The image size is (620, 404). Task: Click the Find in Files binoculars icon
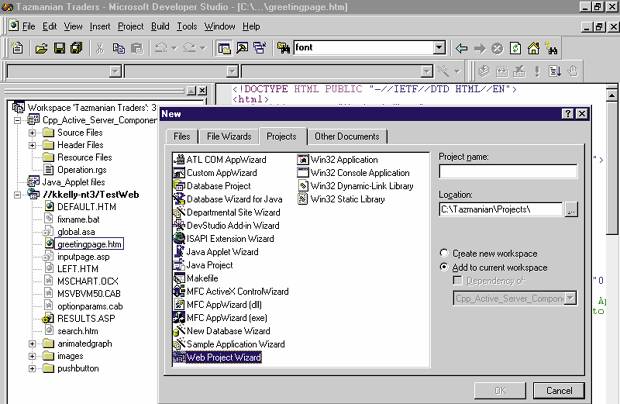click(283, 48)
